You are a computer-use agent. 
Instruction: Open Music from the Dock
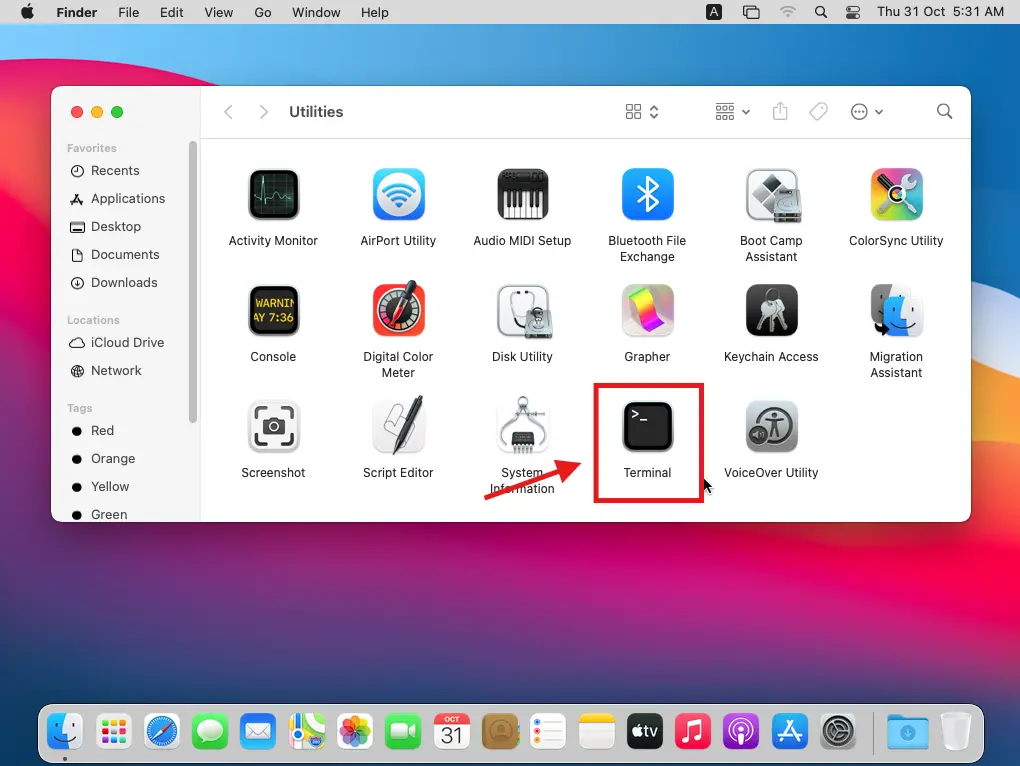(692, 732)
